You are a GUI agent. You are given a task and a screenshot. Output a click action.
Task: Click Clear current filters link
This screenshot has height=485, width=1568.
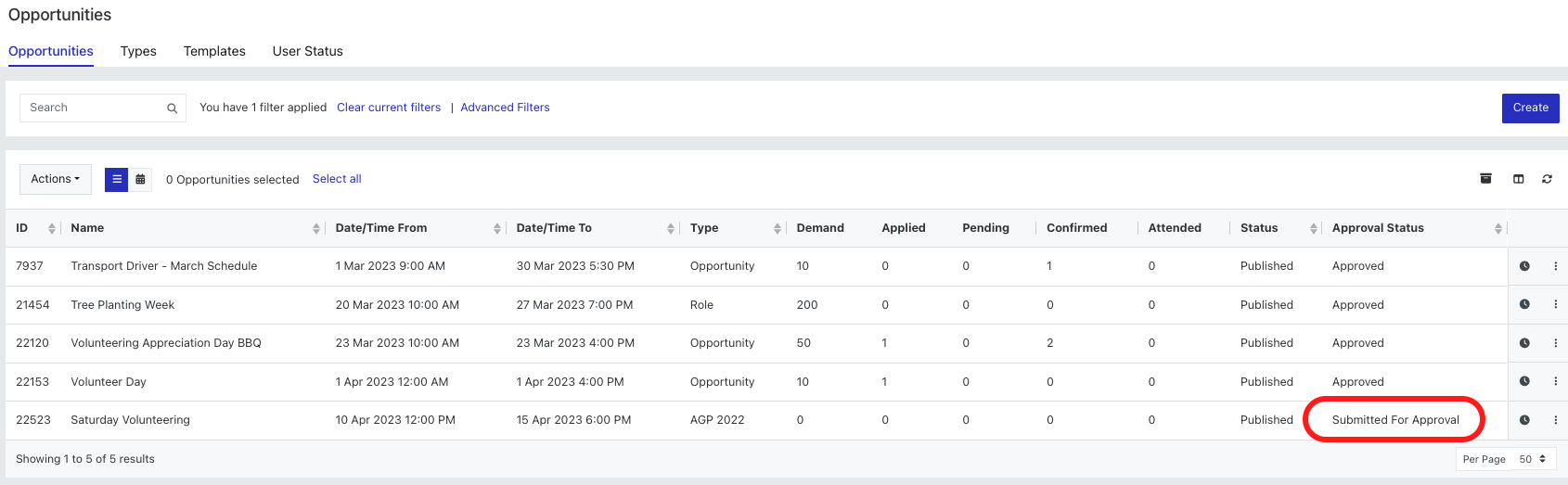point(389,108)
